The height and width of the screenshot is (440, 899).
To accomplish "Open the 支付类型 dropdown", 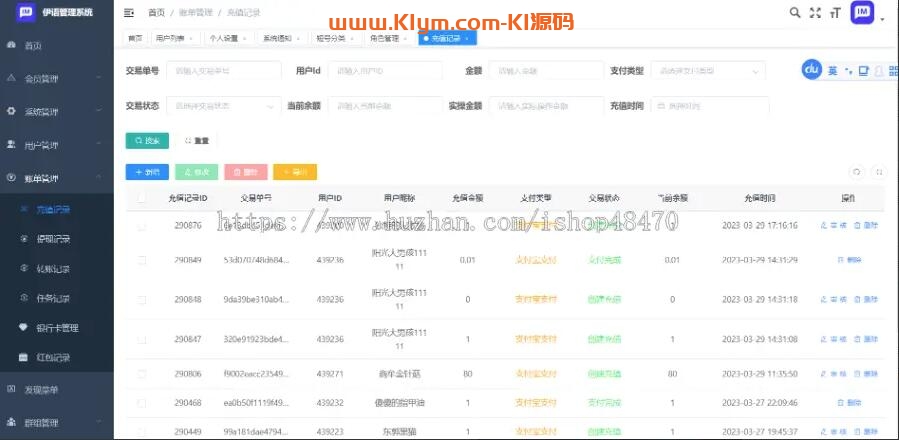I will click(x=708, y=71).
